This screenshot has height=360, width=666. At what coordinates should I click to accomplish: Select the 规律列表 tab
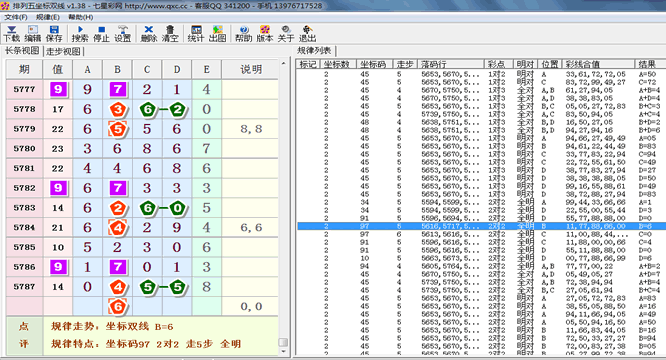click(x=314, y=51)
